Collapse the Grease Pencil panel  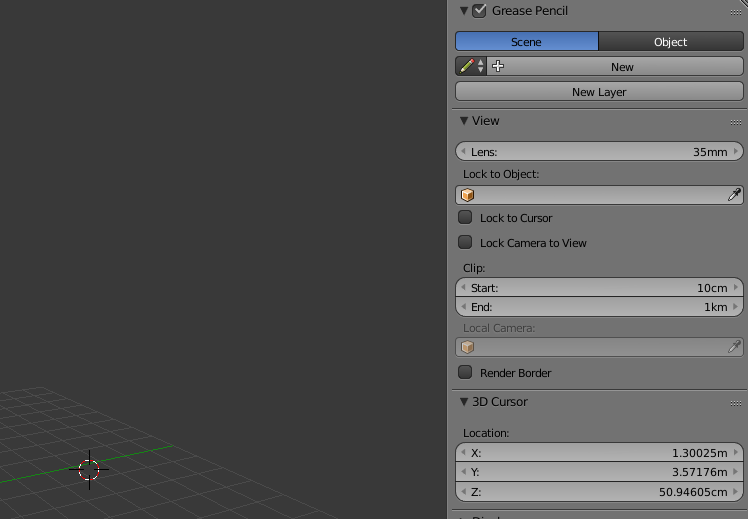click(x=464, y=10)
